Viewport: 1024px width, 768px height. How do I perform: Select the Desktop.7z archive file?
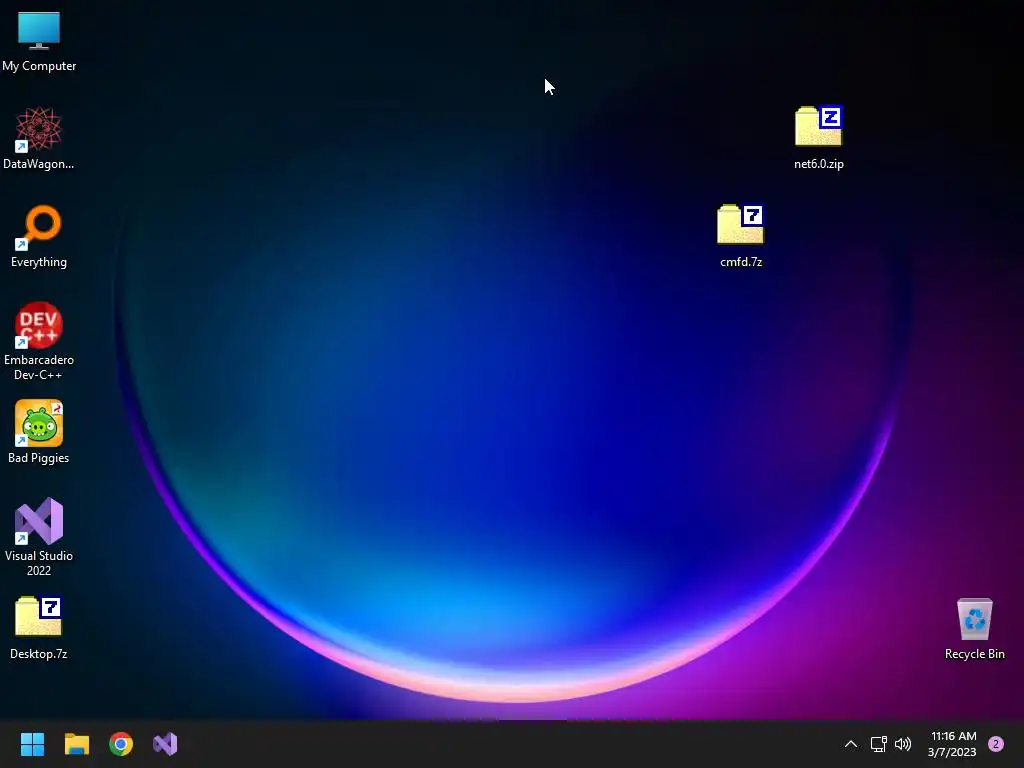tap(39, 616)
